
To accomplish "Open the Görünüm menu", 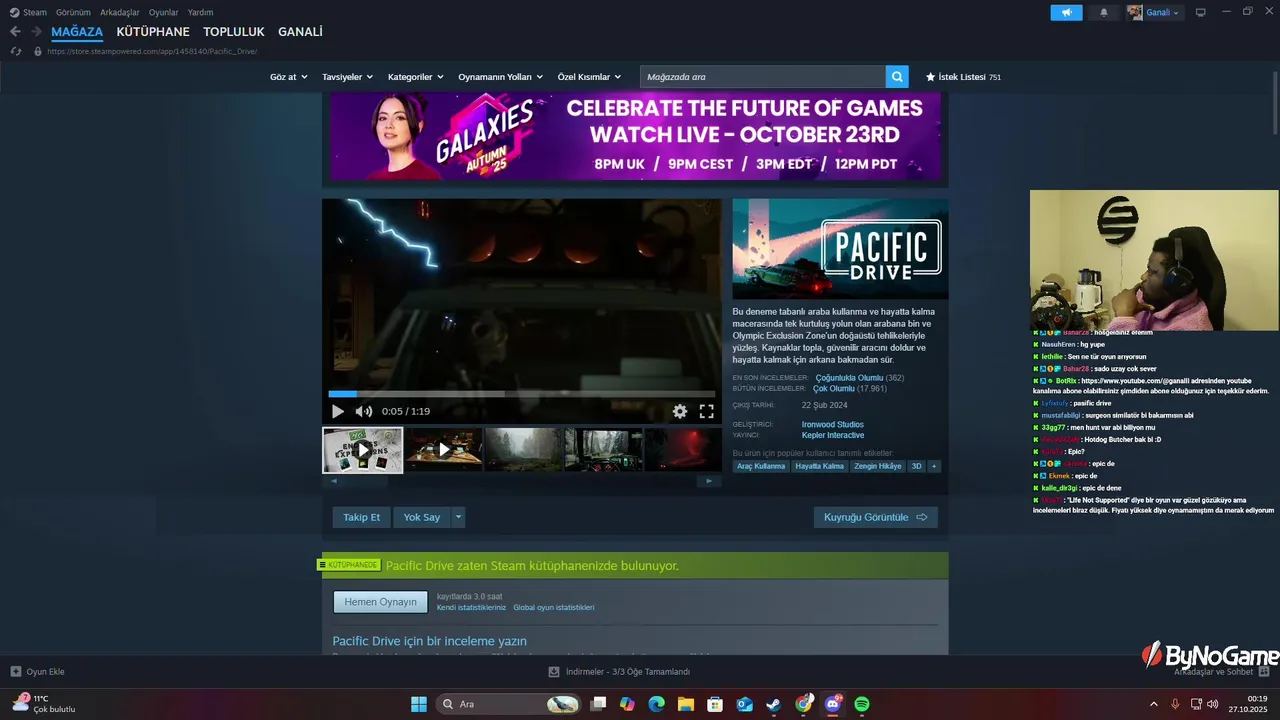I will coord(73,12).
